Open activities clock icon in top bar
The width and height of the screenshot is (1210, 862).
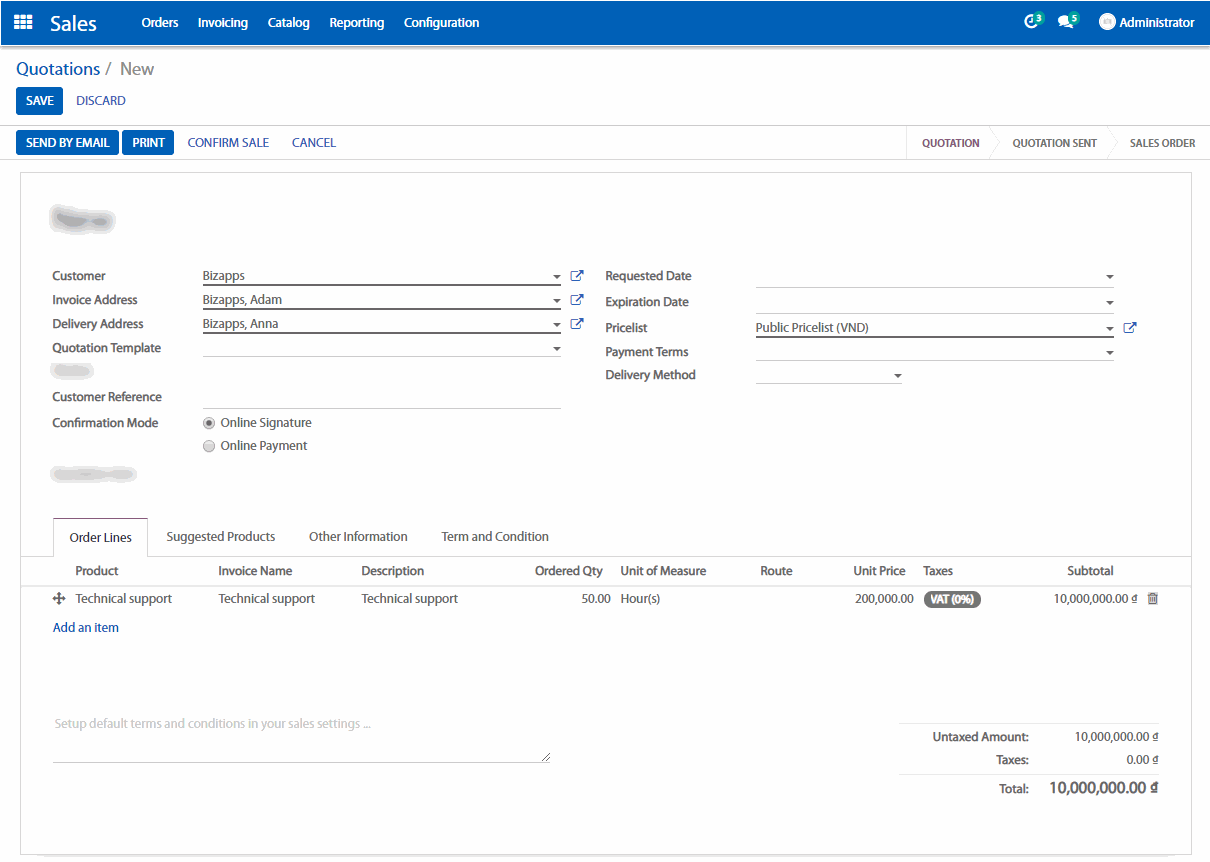coord(1031,22)
